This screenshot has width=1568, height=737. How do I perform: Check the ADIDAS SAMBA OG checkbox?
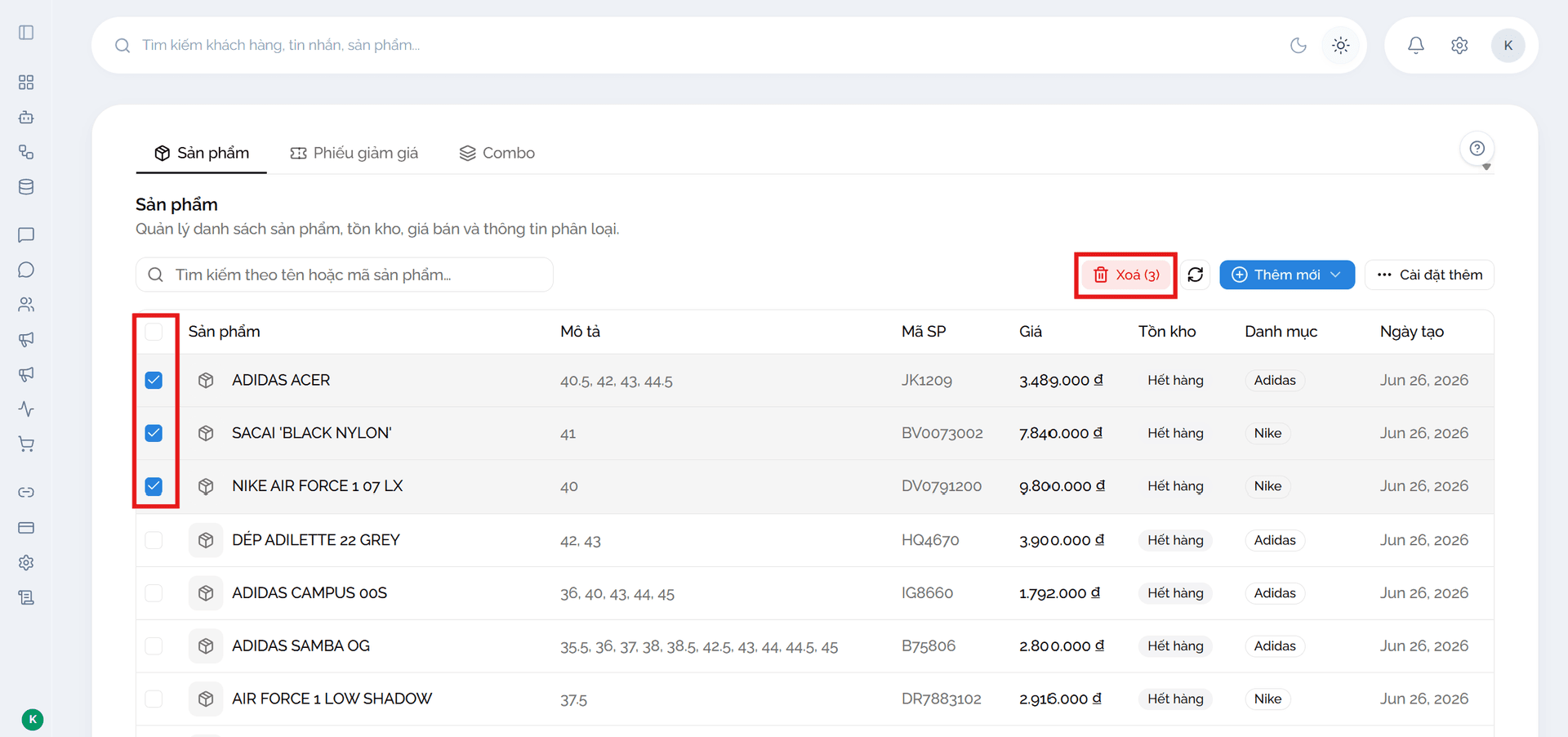[x=154, y=646]
